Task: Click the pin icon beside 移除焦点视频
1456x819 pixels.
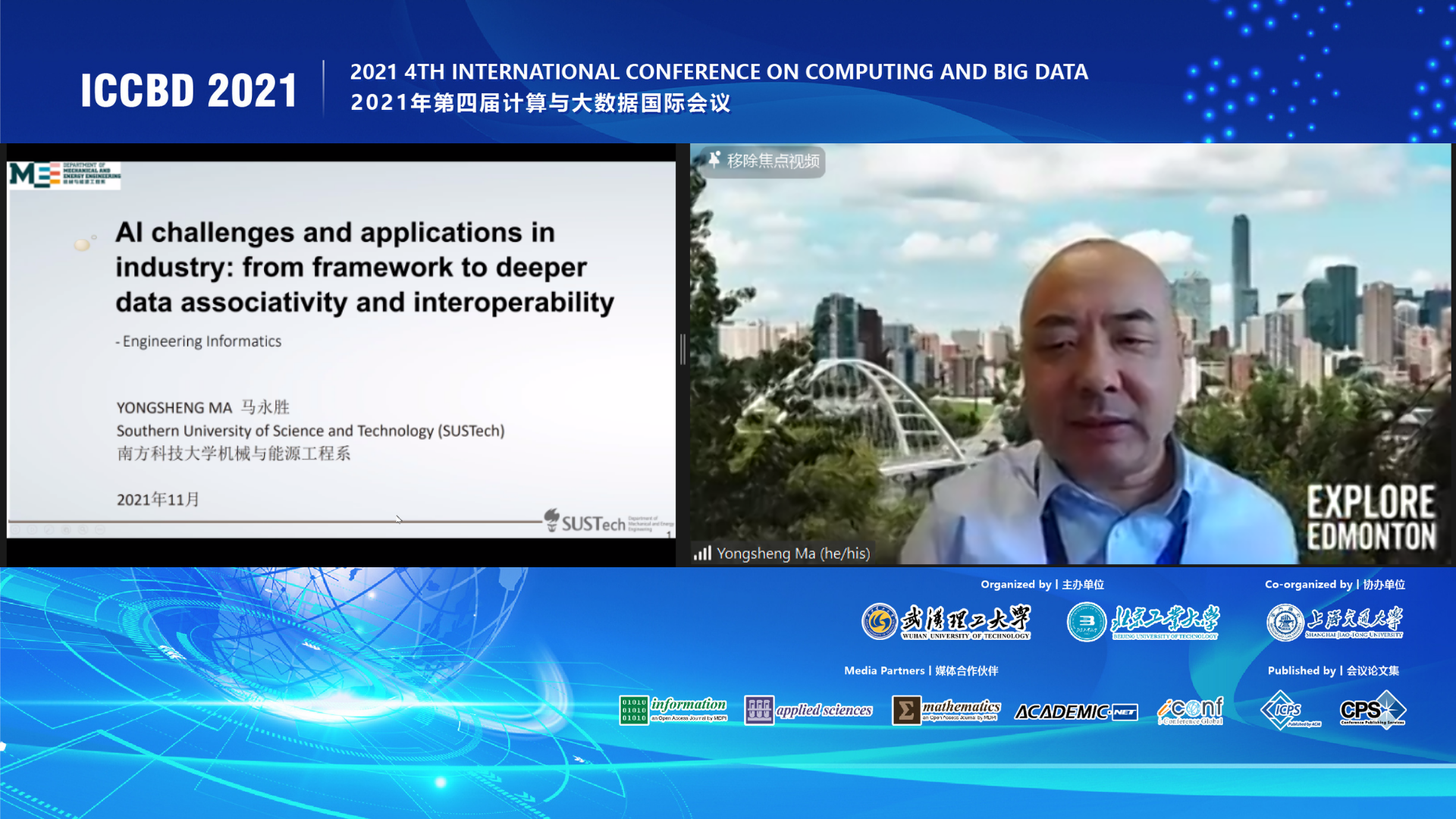Action: click(714, 160)
